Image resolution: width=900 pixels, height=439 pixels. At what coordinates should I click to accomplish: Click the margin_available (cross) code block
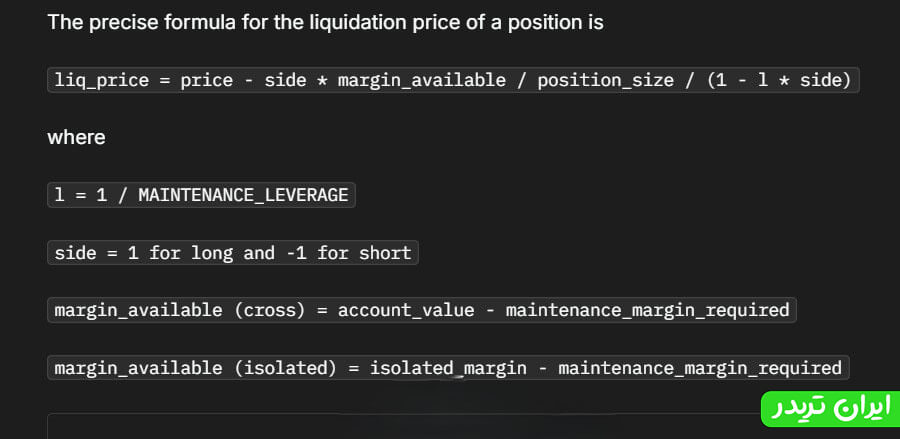[421, 310]
